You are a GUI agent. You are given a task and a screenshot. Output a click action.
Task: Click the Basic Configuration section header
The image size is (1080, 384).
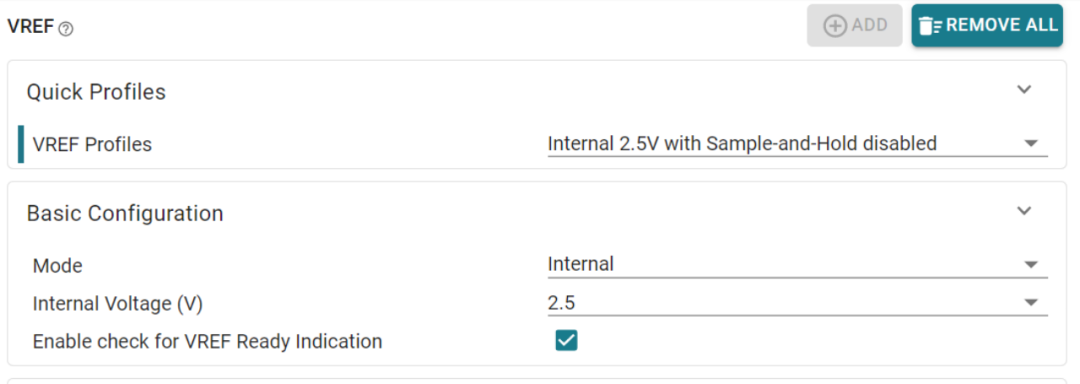coord(125,213)
